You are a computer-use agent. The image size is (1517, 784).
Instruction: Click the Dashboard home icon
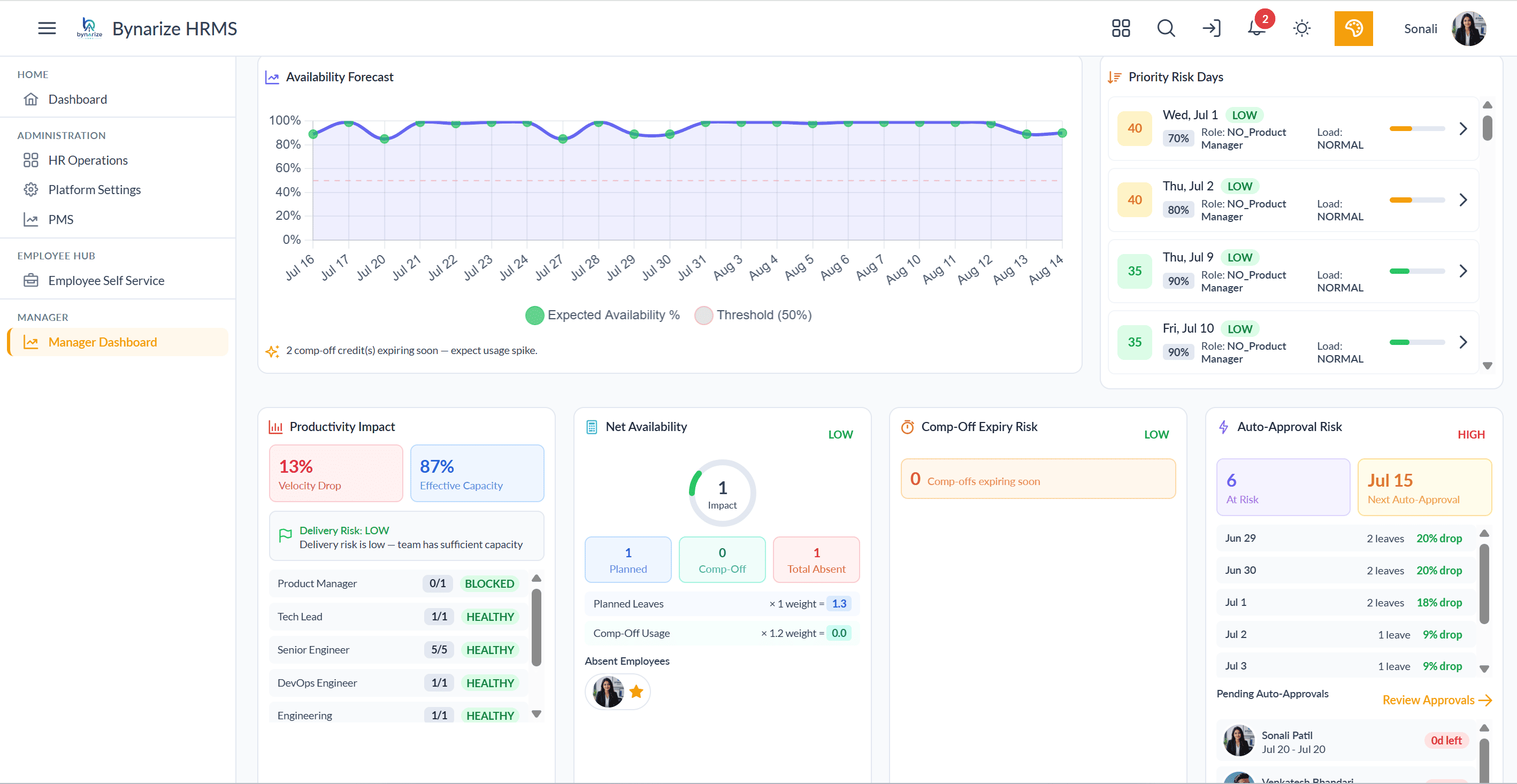[x=31, y=99]
